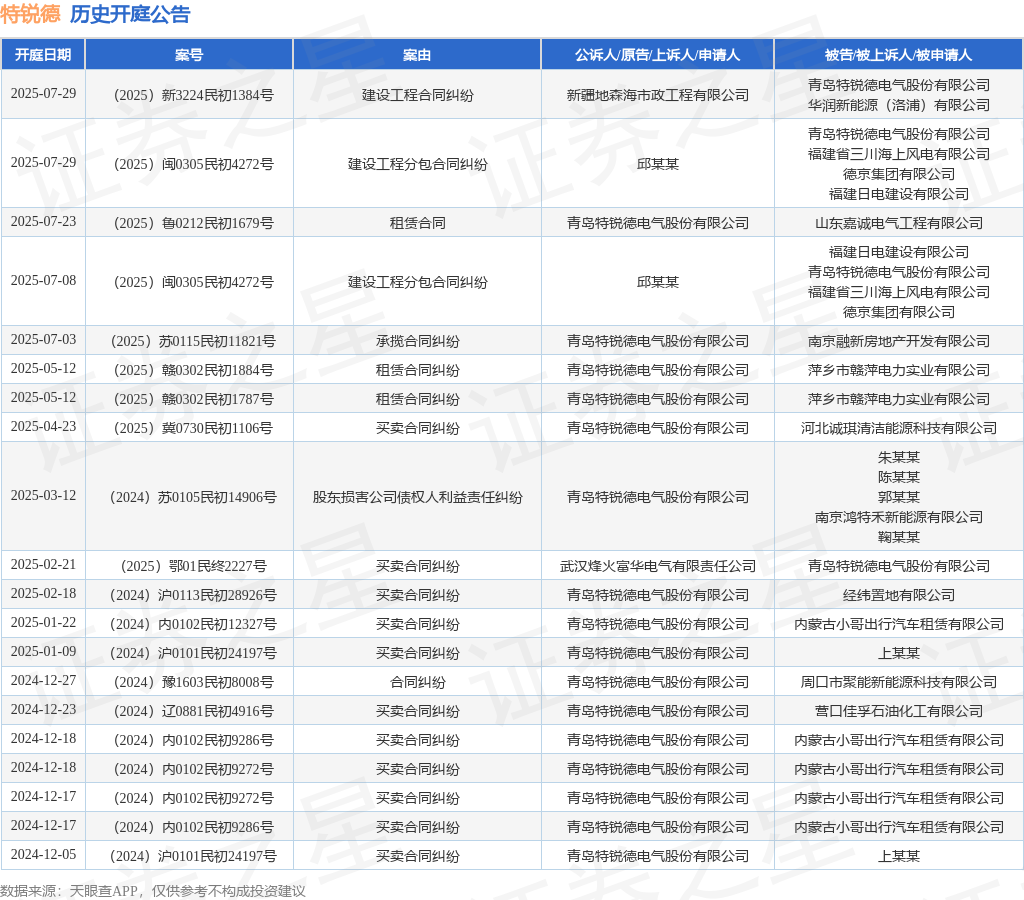The width and height of the screenshot is (1024, 900).
Task: Click case number (2024)沪0113民初28926号
Action: coord(189,595)
